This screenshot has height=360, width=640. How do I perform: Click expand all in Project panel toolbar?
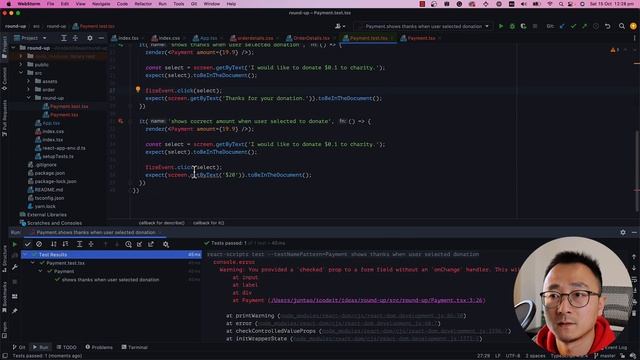(64, 38)
